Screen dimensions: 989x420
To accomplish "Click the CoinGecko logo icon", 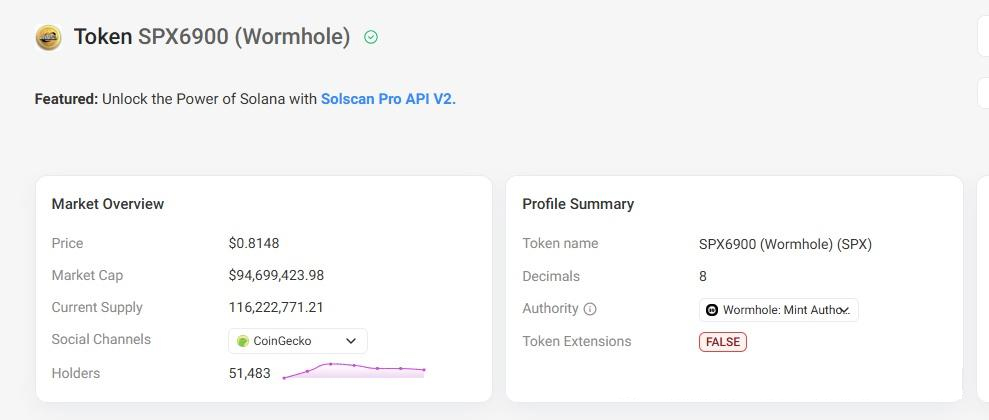I will tap(242, 341).
